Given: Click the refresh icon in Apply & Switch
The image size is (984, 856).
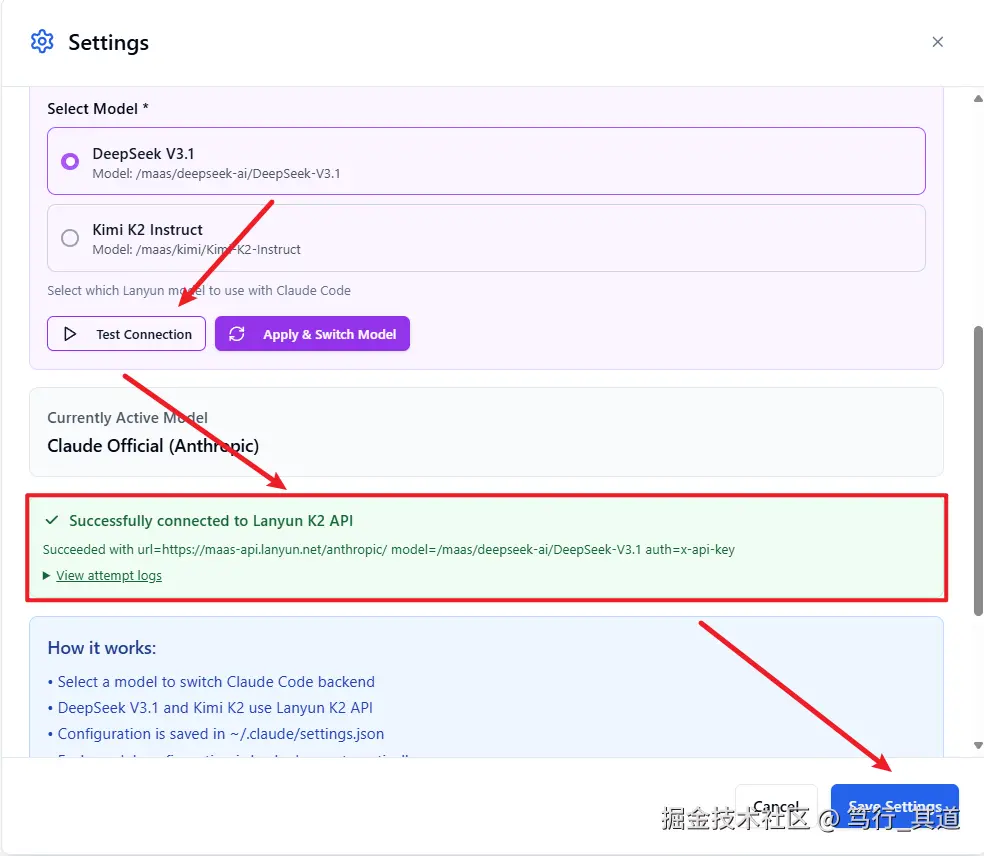Looking at the screenshot, I should 237,334.
